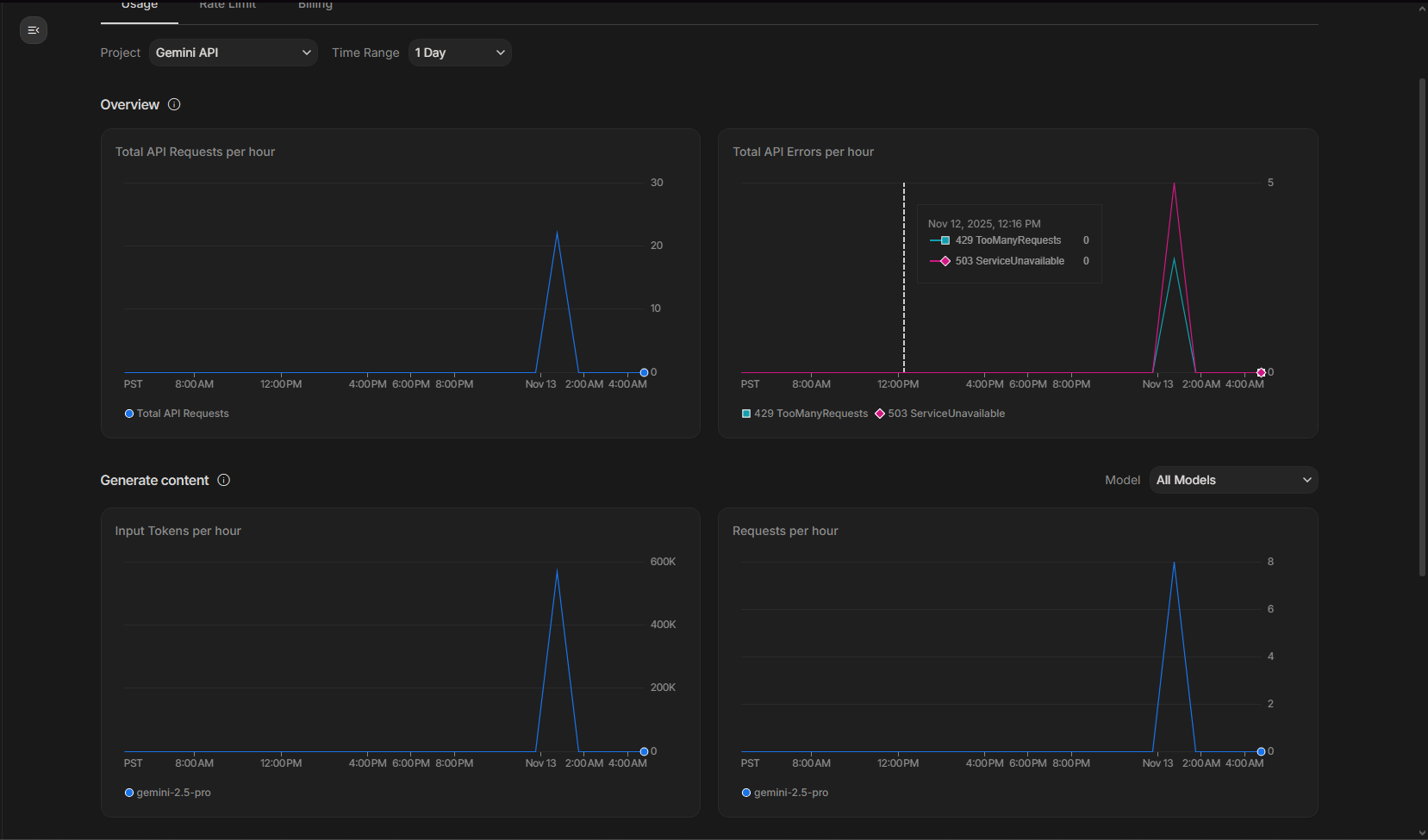Click the end data point on Total API Errors chart

1261,372
